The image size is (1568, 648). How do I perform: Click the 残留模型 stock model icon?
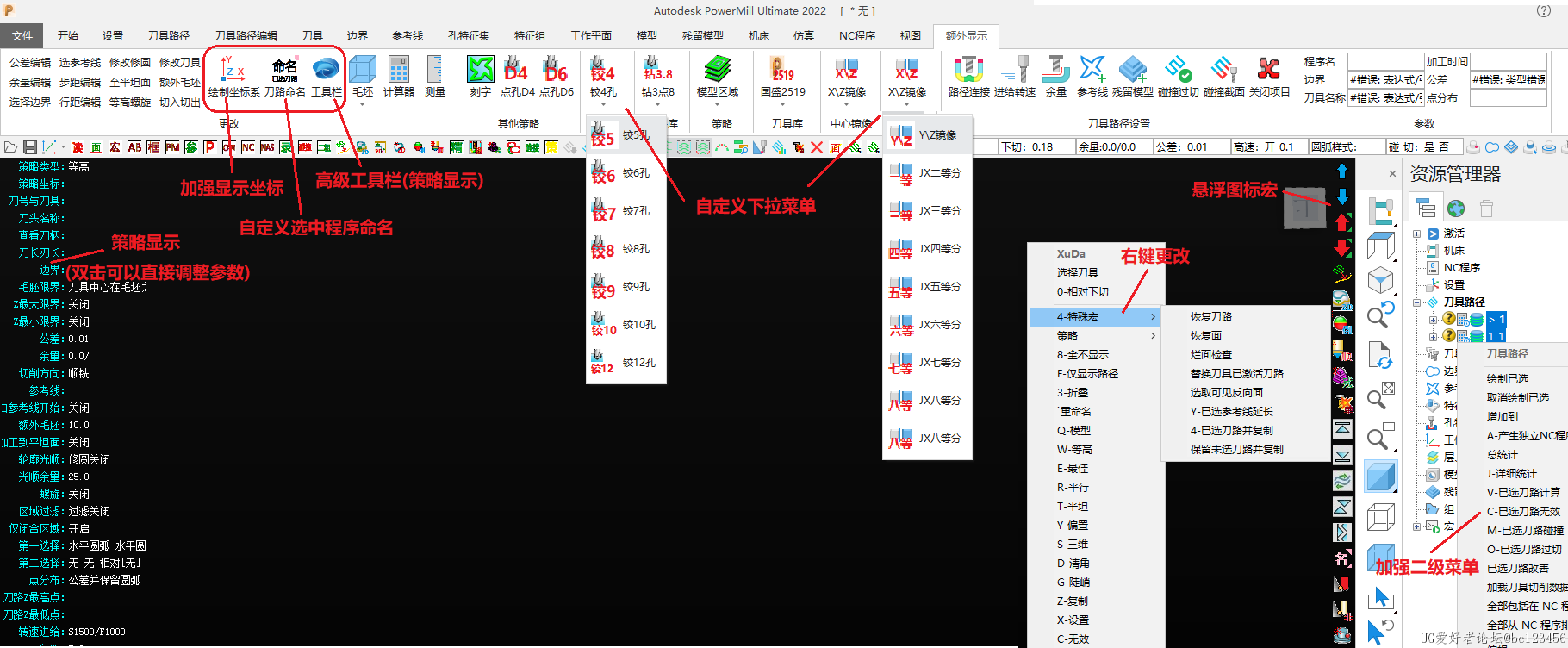tap(1132, 77)
